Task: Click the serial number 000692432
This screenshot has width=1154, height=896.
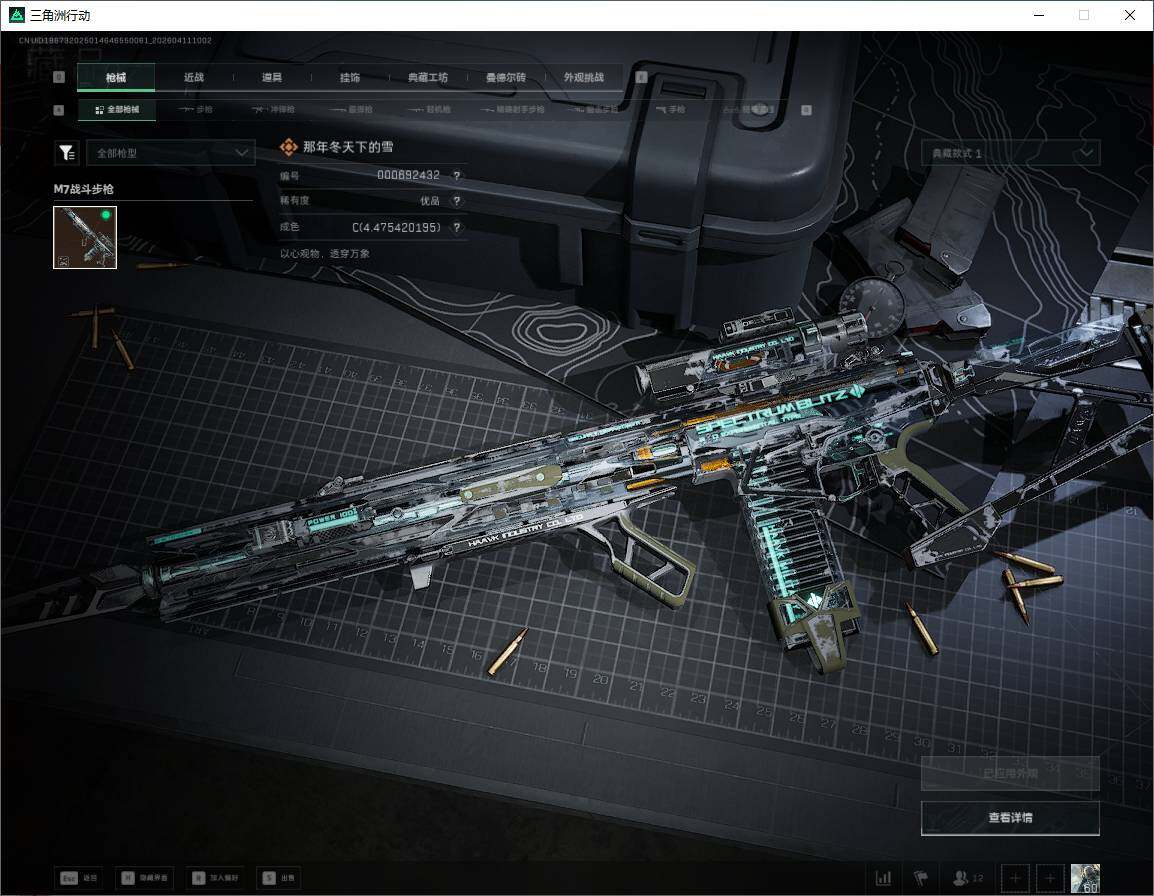Action: tap(408, 175)
